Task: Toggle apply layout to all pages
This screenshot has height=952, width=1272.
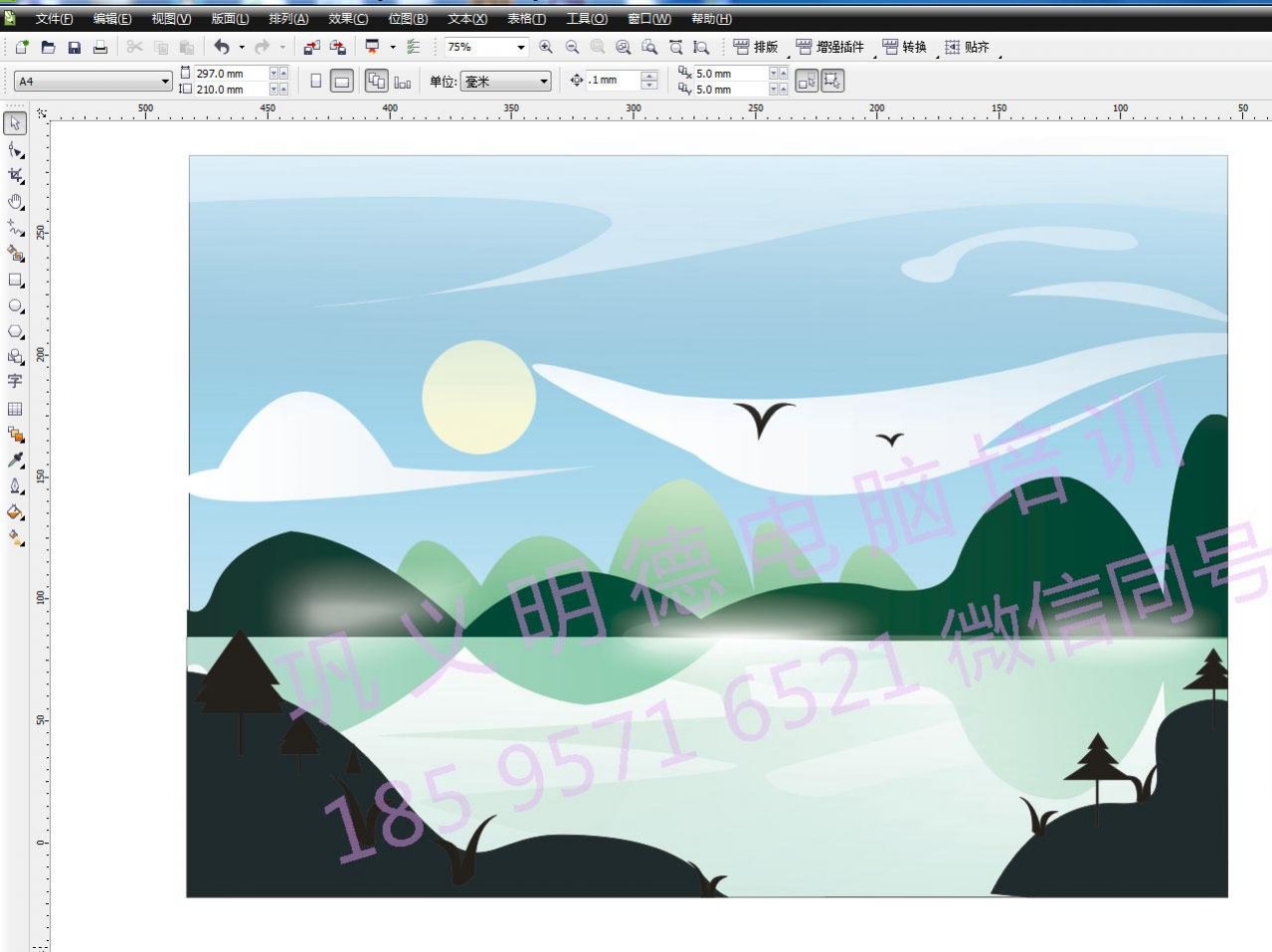Action: coord(376,82)
